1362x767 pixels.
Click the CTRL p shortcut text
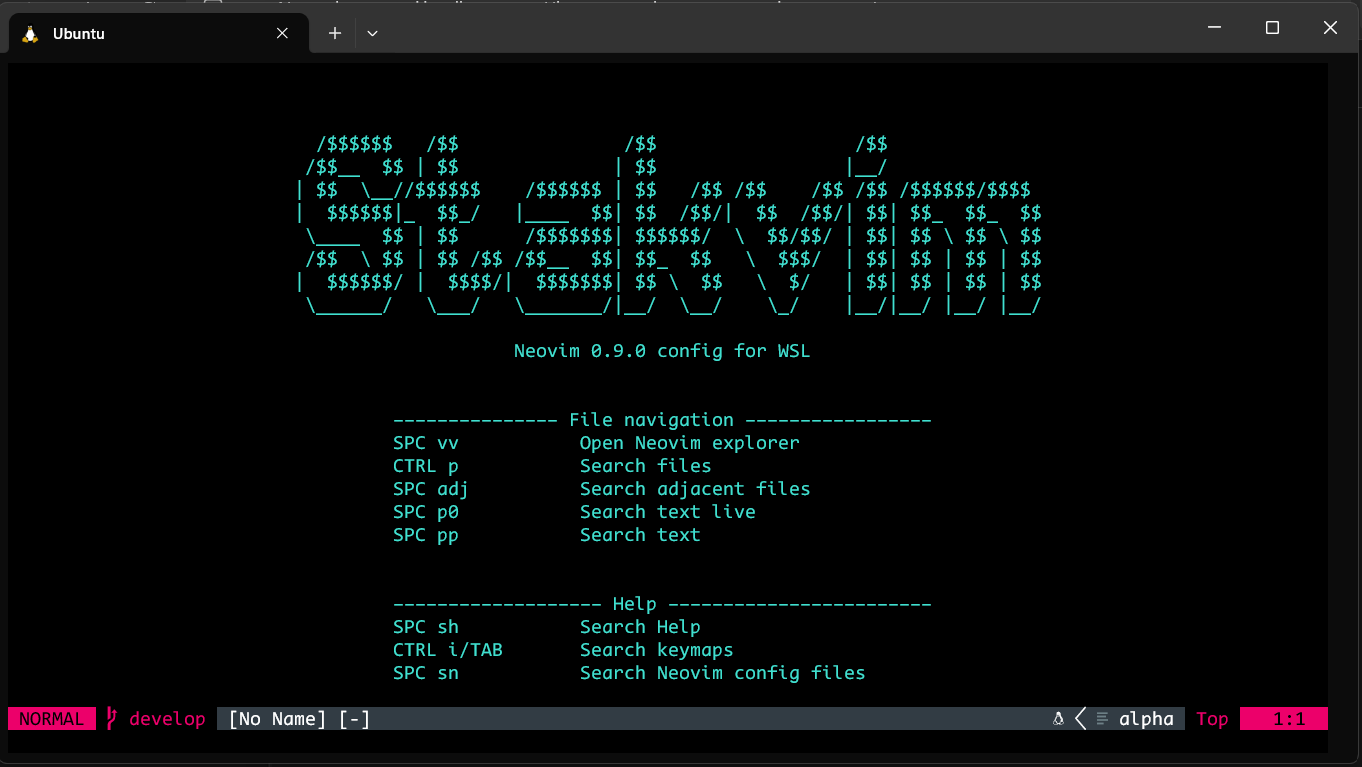pyautogui.click(x=426, y=465)
